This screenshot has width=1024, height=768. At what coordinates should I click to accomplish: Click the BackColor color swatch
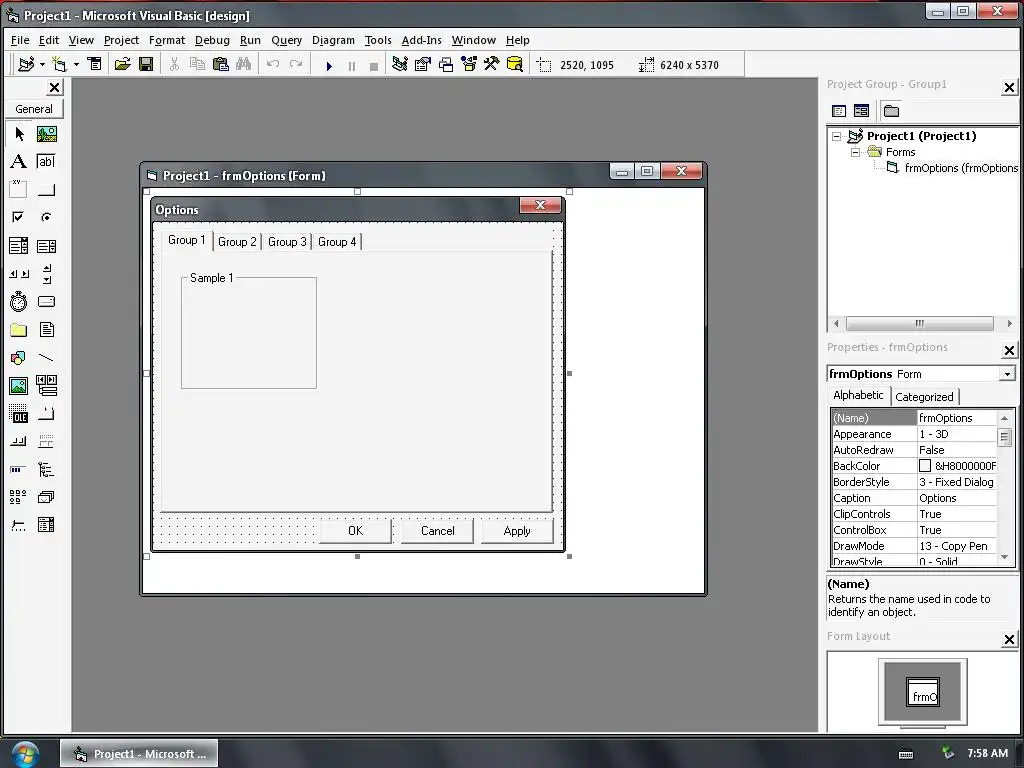(925, 466)
